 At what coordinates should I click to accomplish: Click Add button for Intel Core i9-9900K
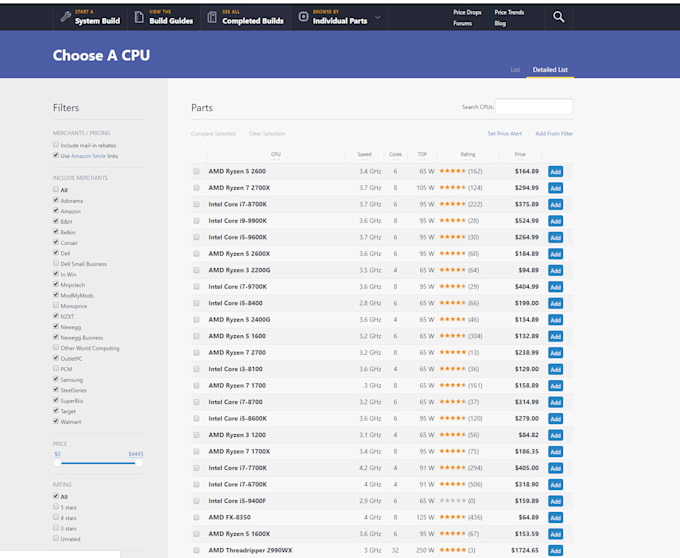[555, 221]
